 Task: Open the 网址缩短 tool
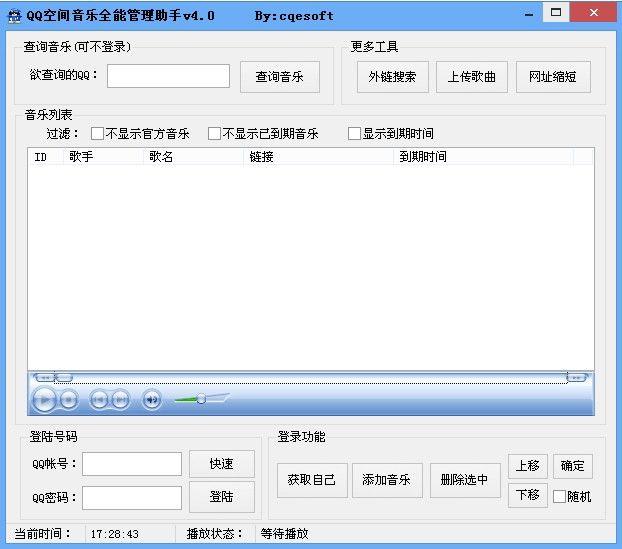[553, 77]
